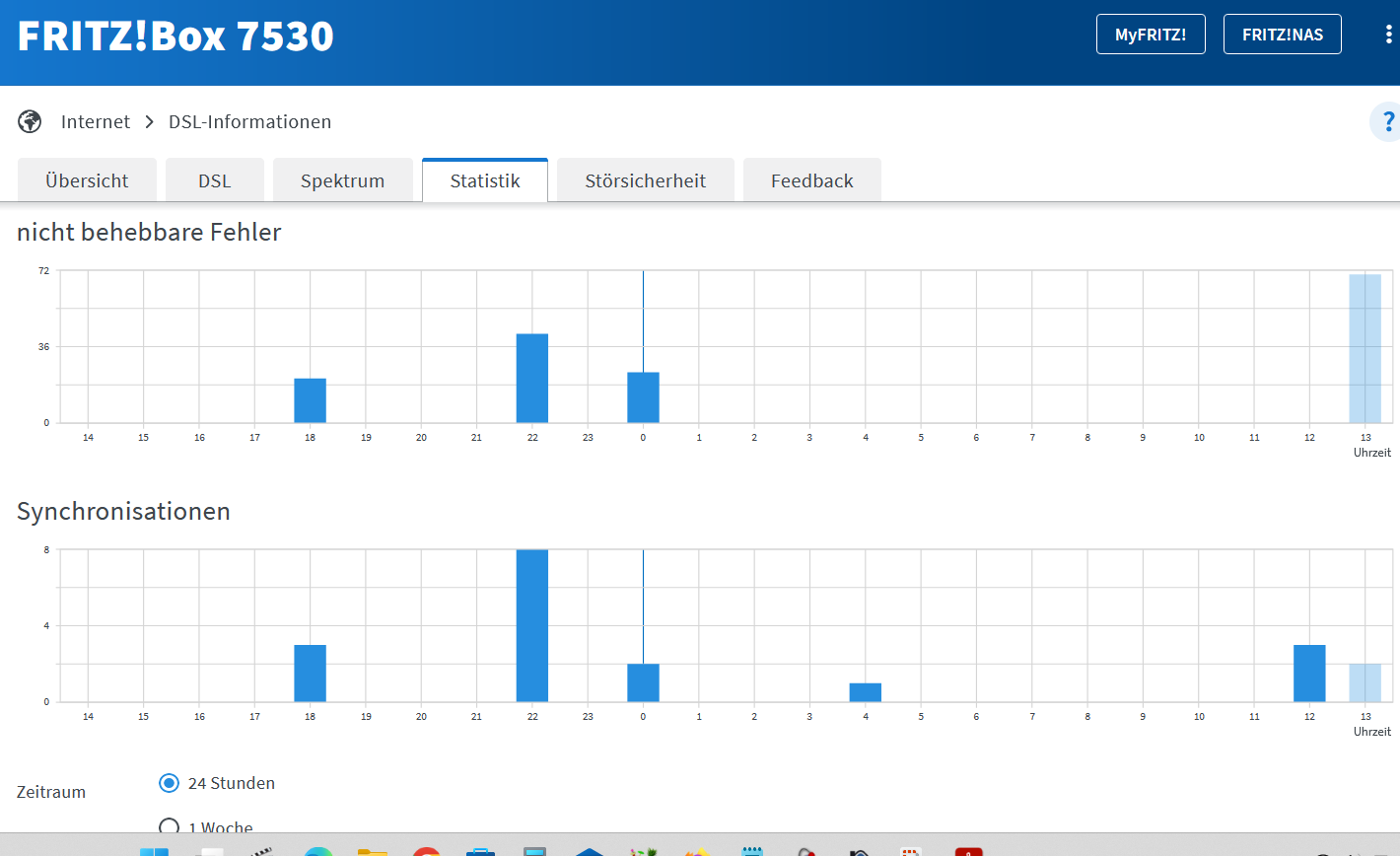Click DSL-Informationen in the breadcrumb

pos(250,122)
